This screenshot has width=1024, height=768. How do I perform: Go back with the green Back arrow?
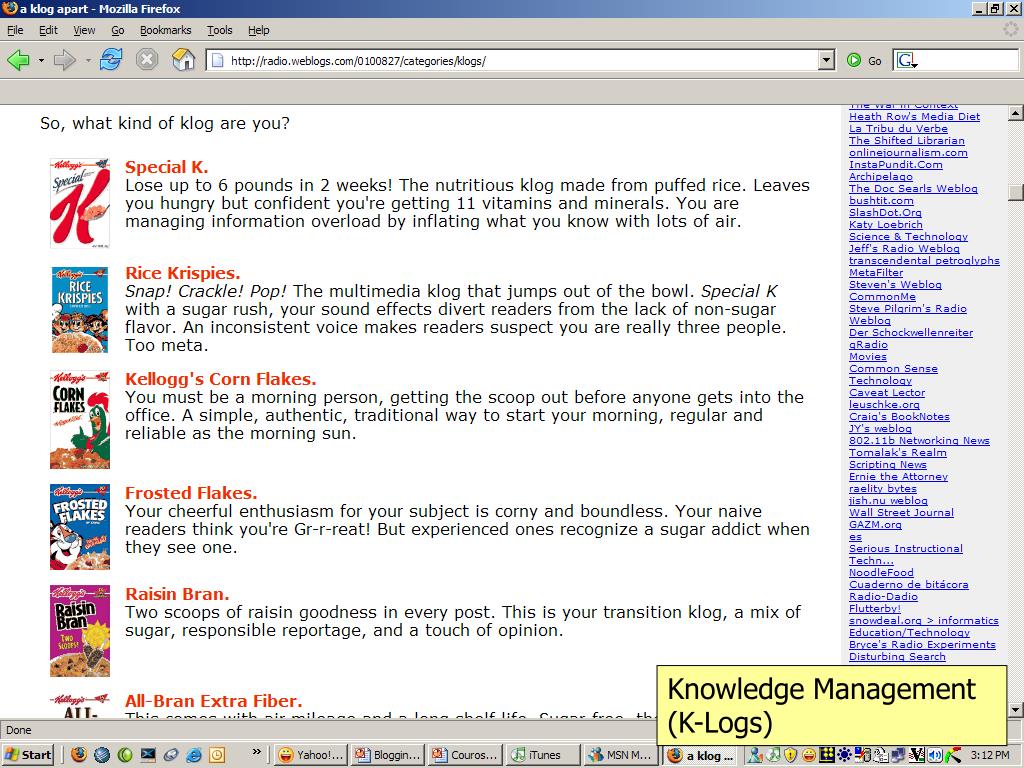click(x=18, y=61)
